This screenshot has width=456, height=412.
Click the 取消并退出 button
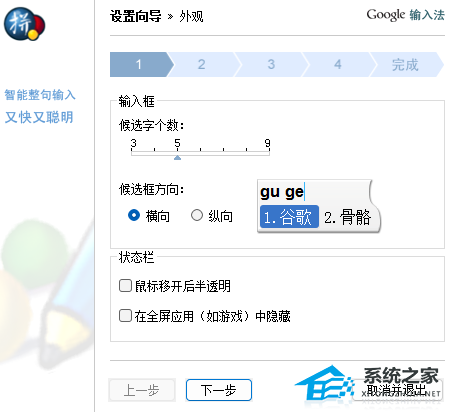[397, 390]
